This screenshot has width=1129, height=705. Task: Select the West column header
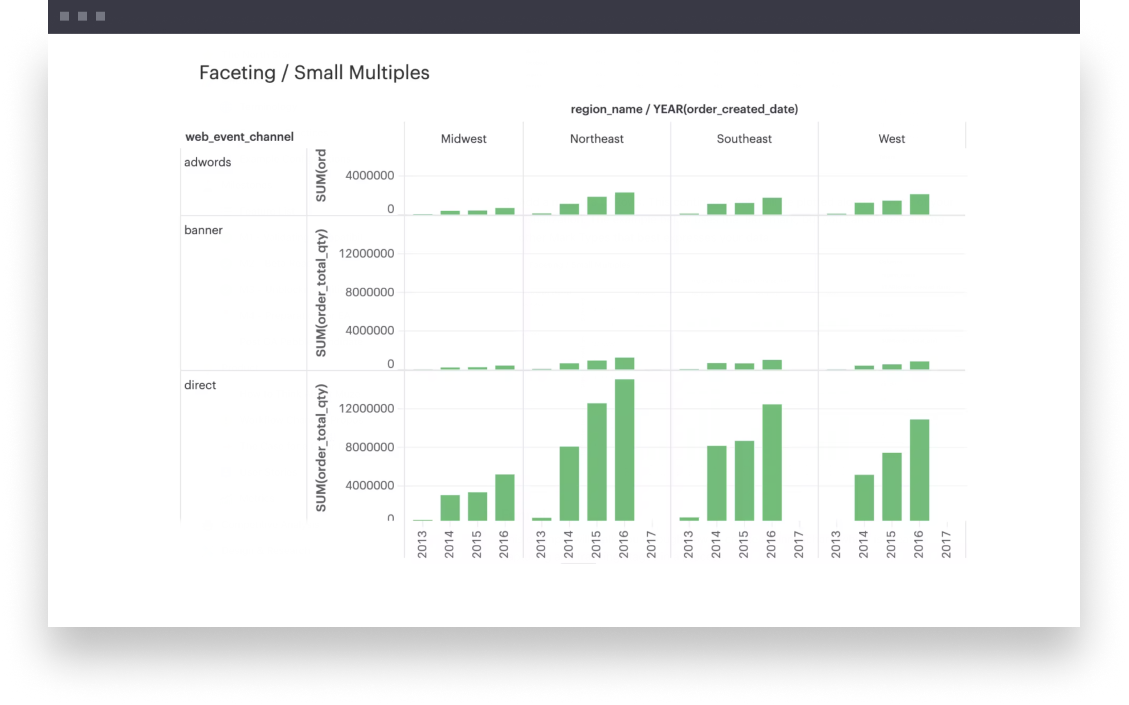[x=891, y=139]
